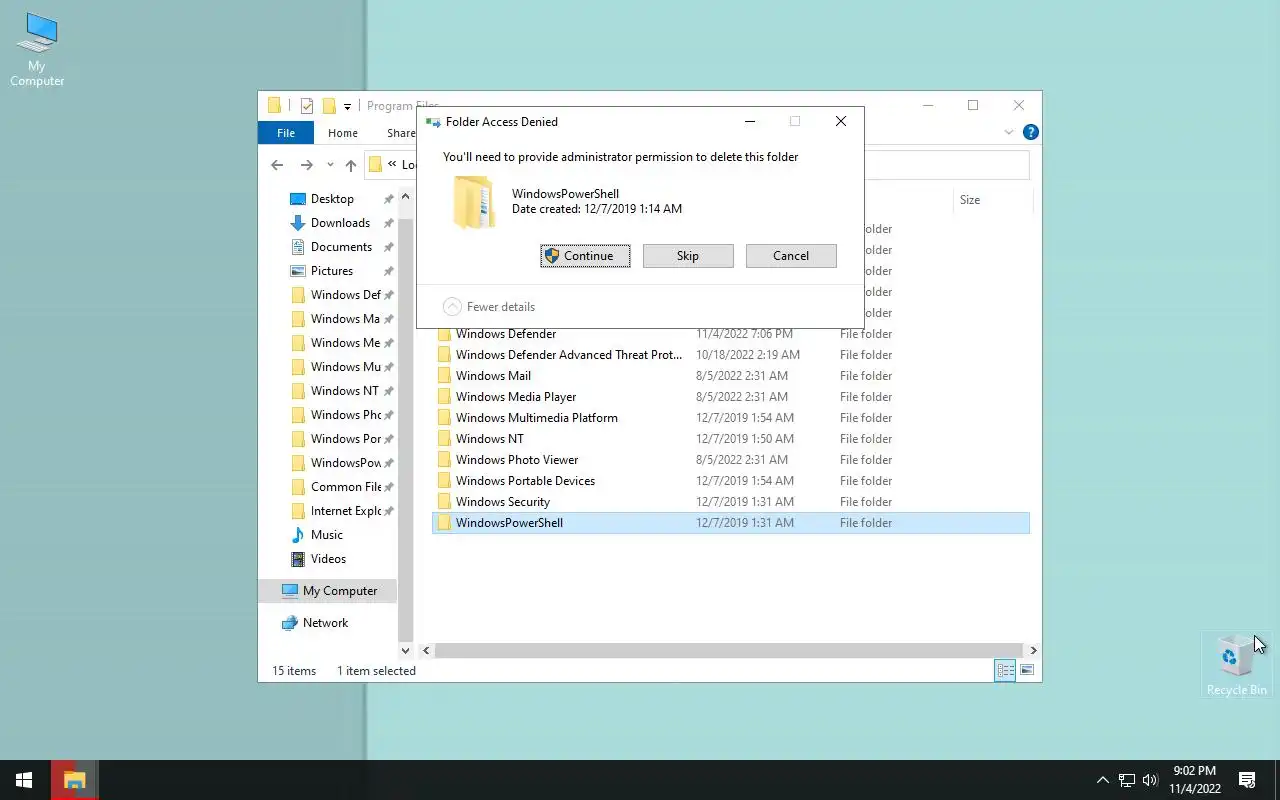Click the horizontal scrollbar in file list
This screenshot has width=1280, height=800.
[x=729, y=650]
